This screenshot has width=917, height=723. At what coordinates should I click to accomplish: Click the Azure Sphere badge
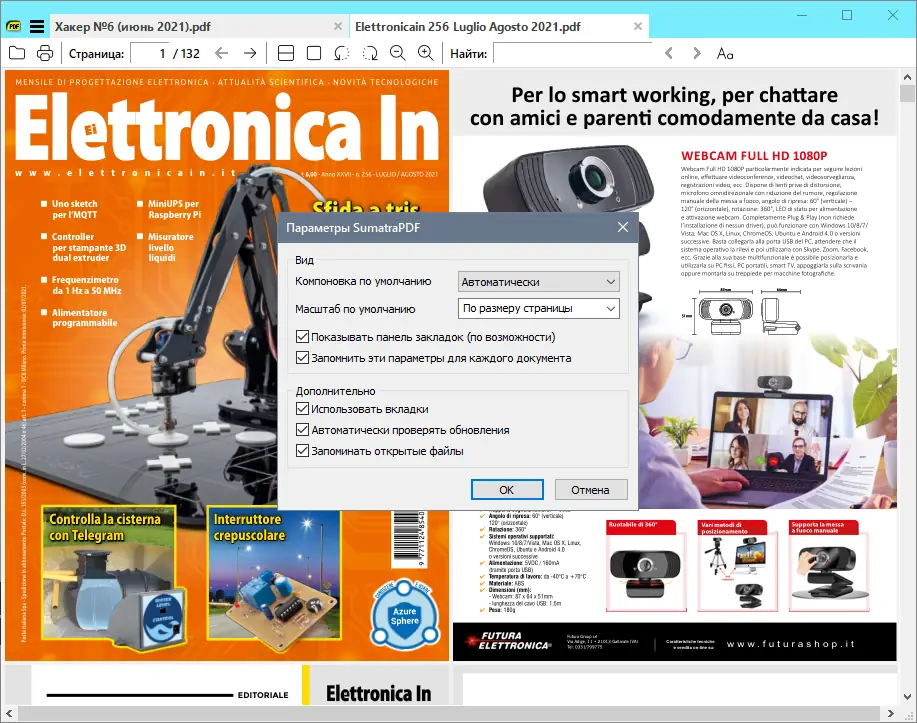click(405, 615)
